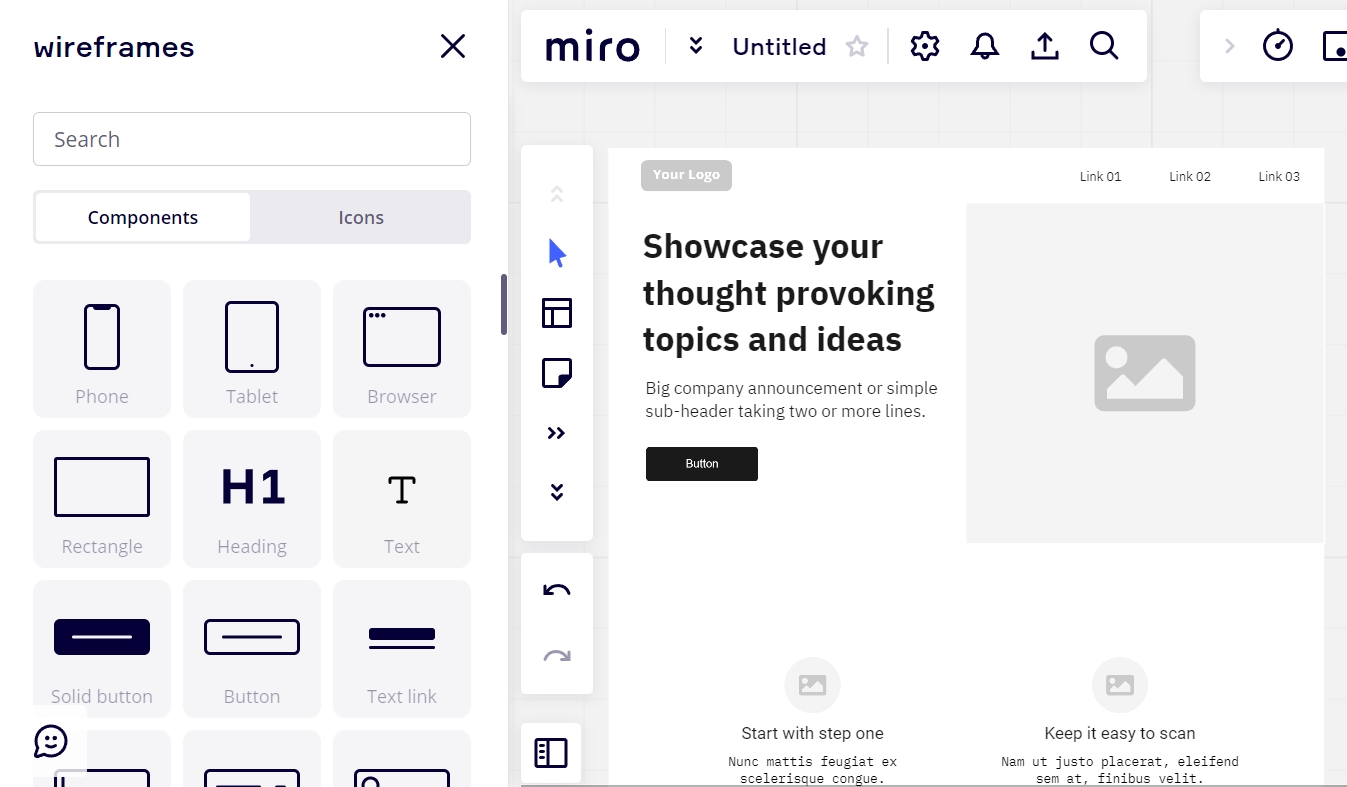Click the Your Logo placeholder
Screen dimensions: 1347x787
point(687,175)
